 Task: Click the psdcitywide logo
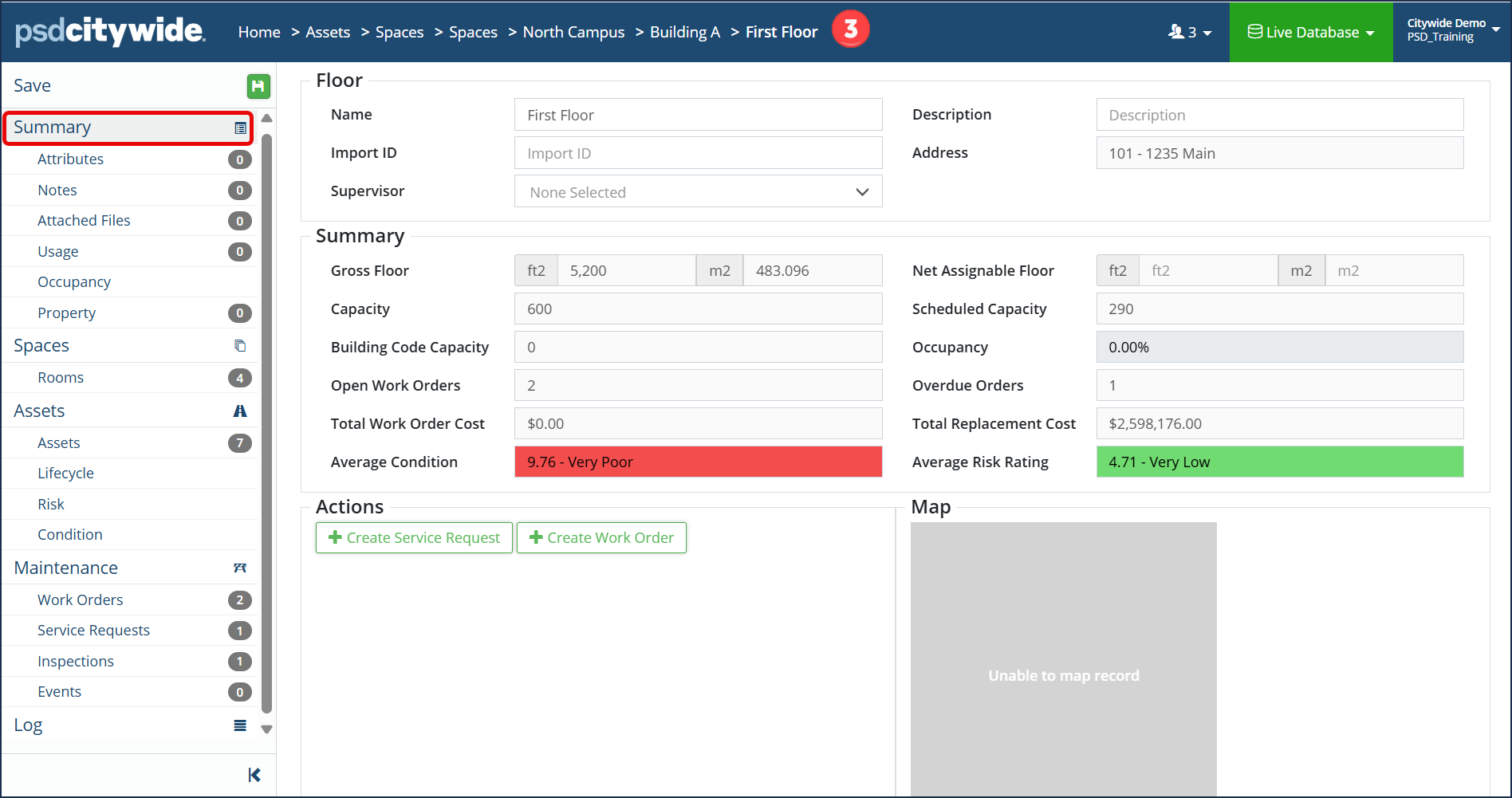click(x=110, y=31)
